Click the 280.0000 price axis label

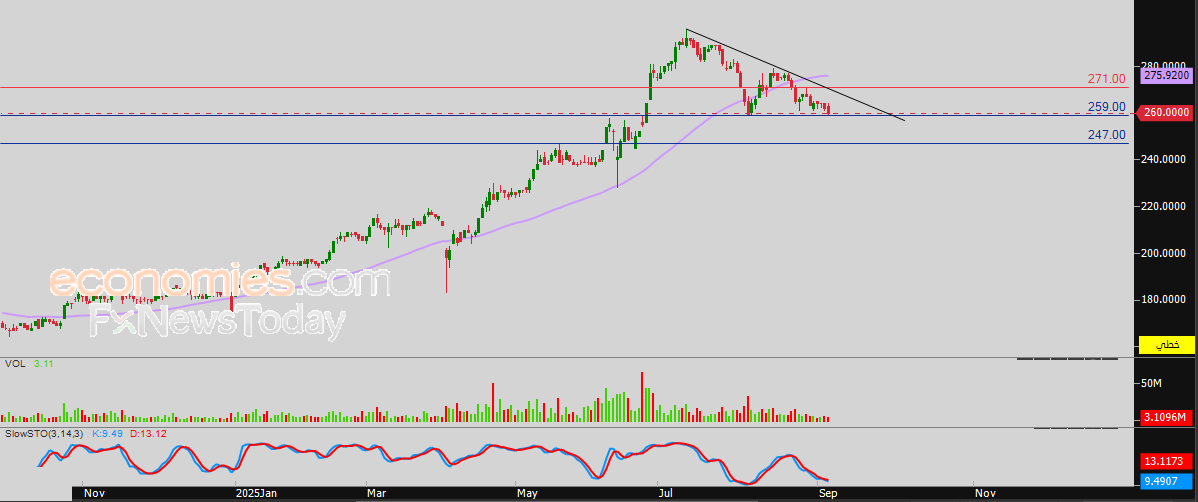pos(1164,65)
